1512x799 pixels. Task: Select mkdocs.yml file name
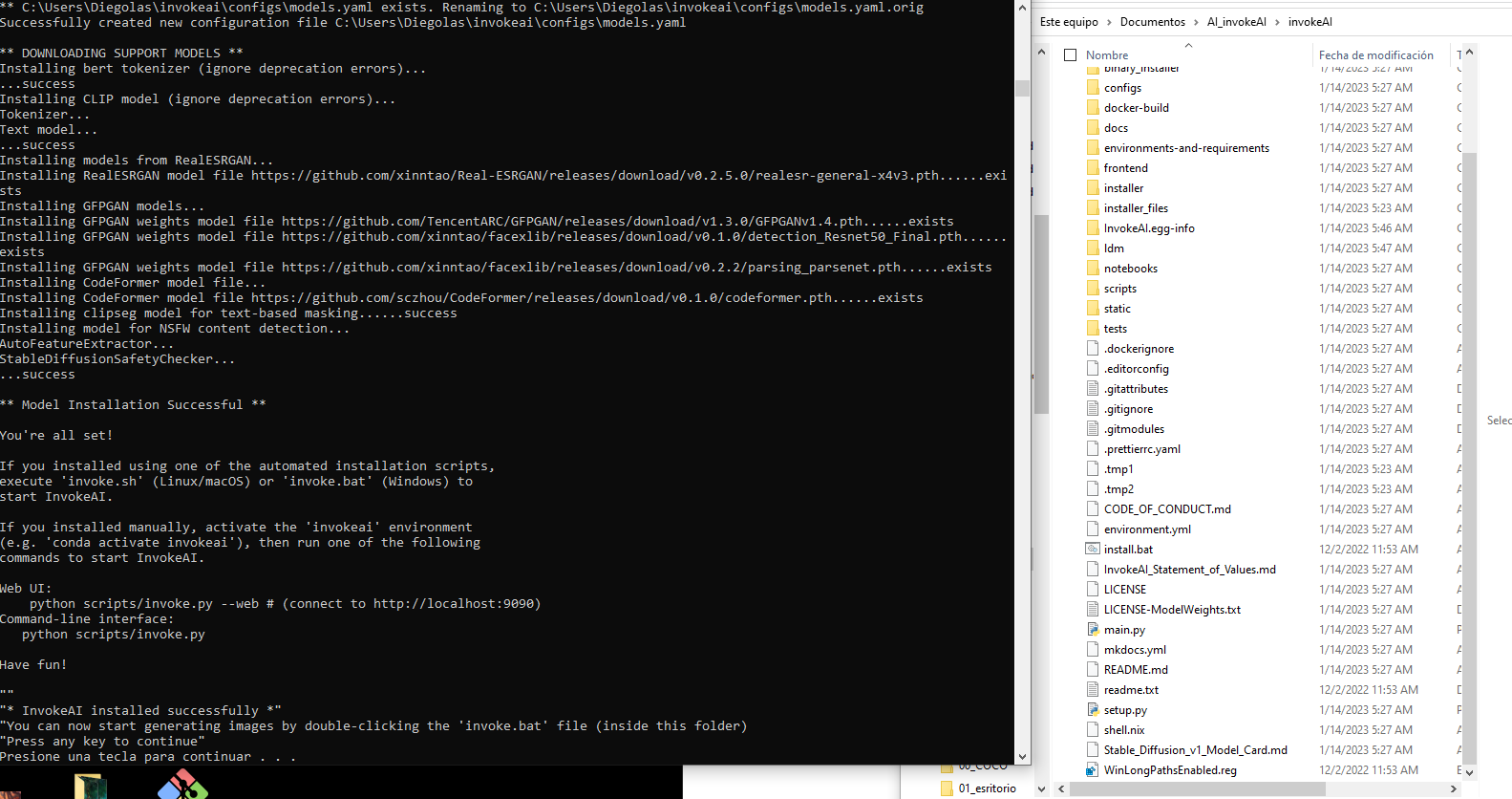coord(1135,650)
